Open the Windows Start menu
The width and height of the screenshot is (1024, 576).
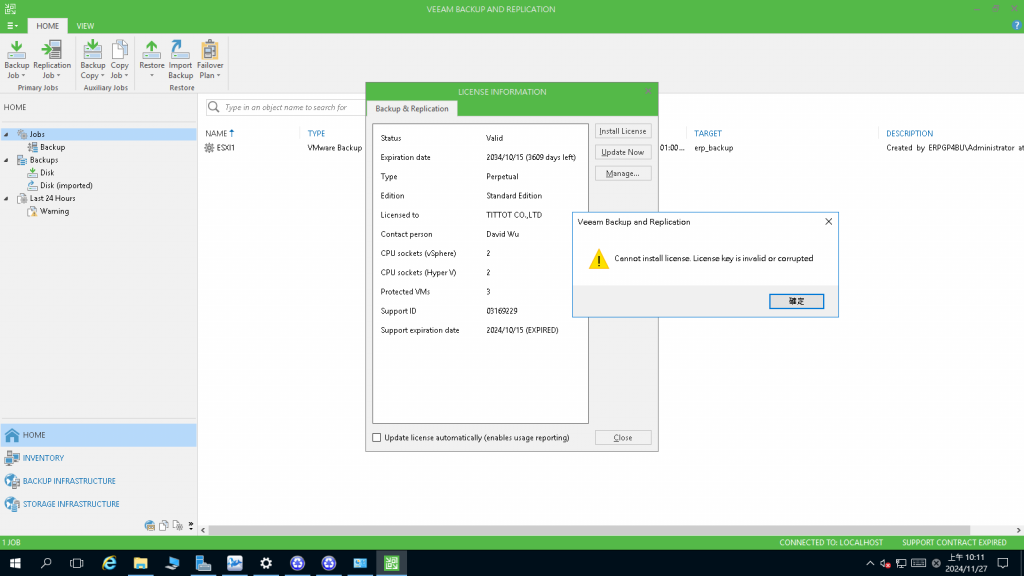coord(15,563)
